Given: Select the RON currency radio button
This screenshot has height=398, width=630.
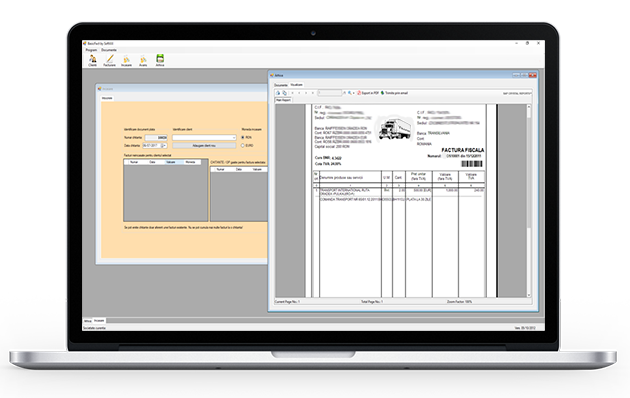Looking at the screenshot, I should pos(243,137).
